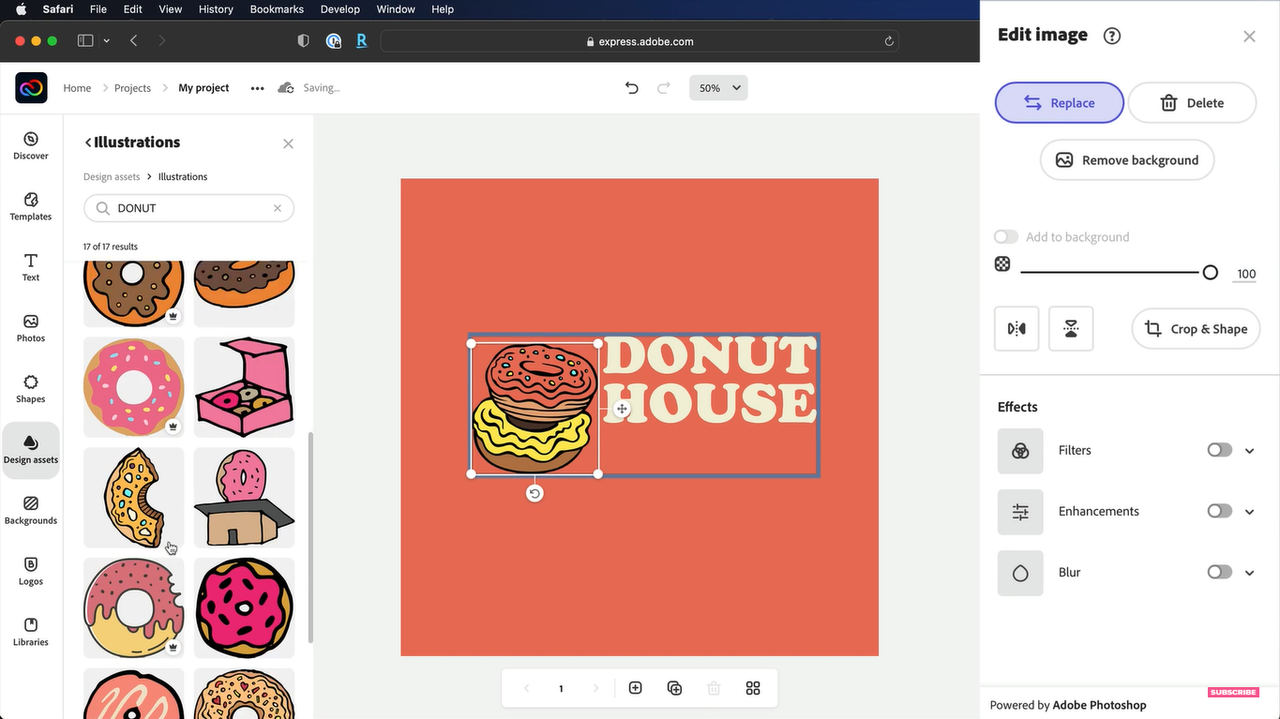
Task: Click the DONUT search field
Action: [189, 208]
